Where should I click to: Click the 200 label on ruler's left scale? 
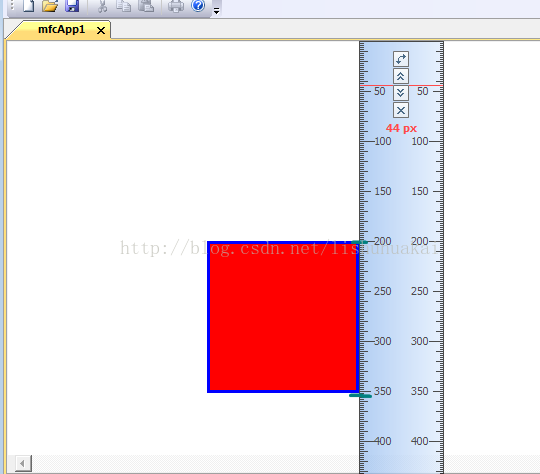coord(383,241)
